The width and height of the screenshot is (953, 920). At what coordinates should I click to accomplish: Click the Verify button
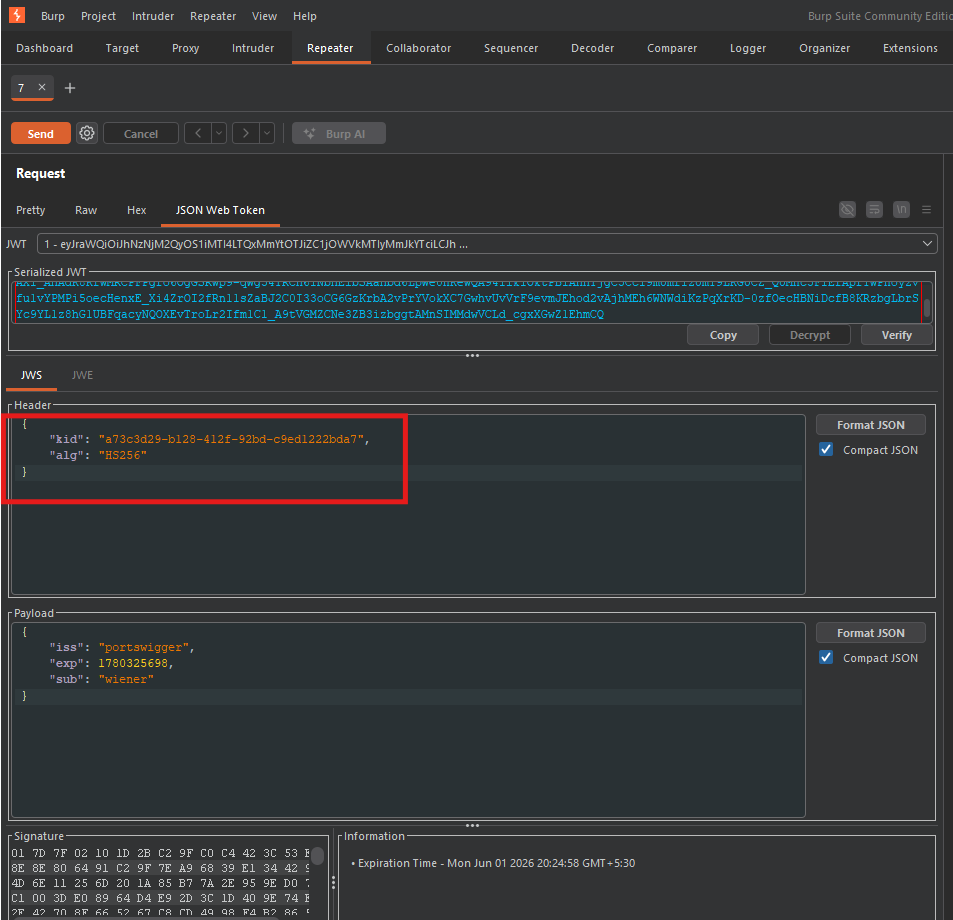pos(896,335)
